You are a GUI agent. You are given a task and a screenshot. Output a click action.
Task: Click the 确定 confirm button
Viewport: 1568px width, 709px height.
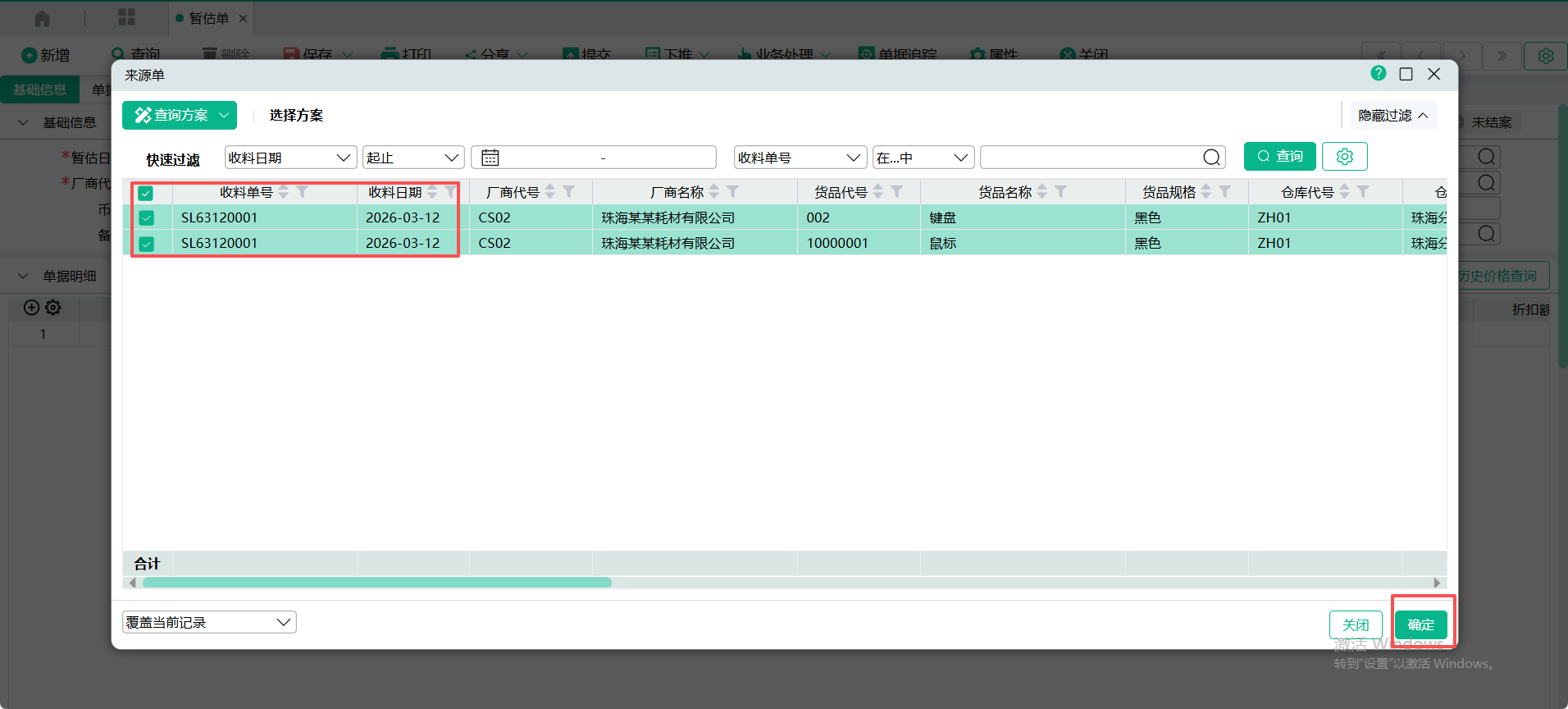point(1420,624)
